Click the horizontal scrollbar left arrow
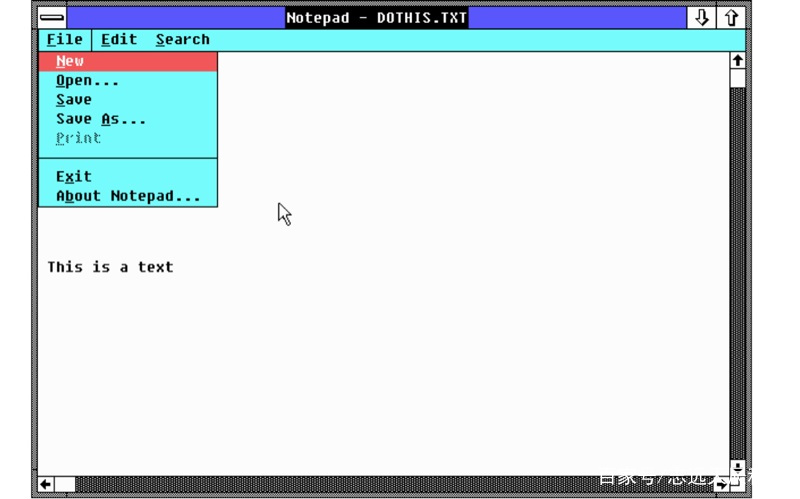Viewport: 800px width, 499px height. pyautogui.click(x=46, y=484)
